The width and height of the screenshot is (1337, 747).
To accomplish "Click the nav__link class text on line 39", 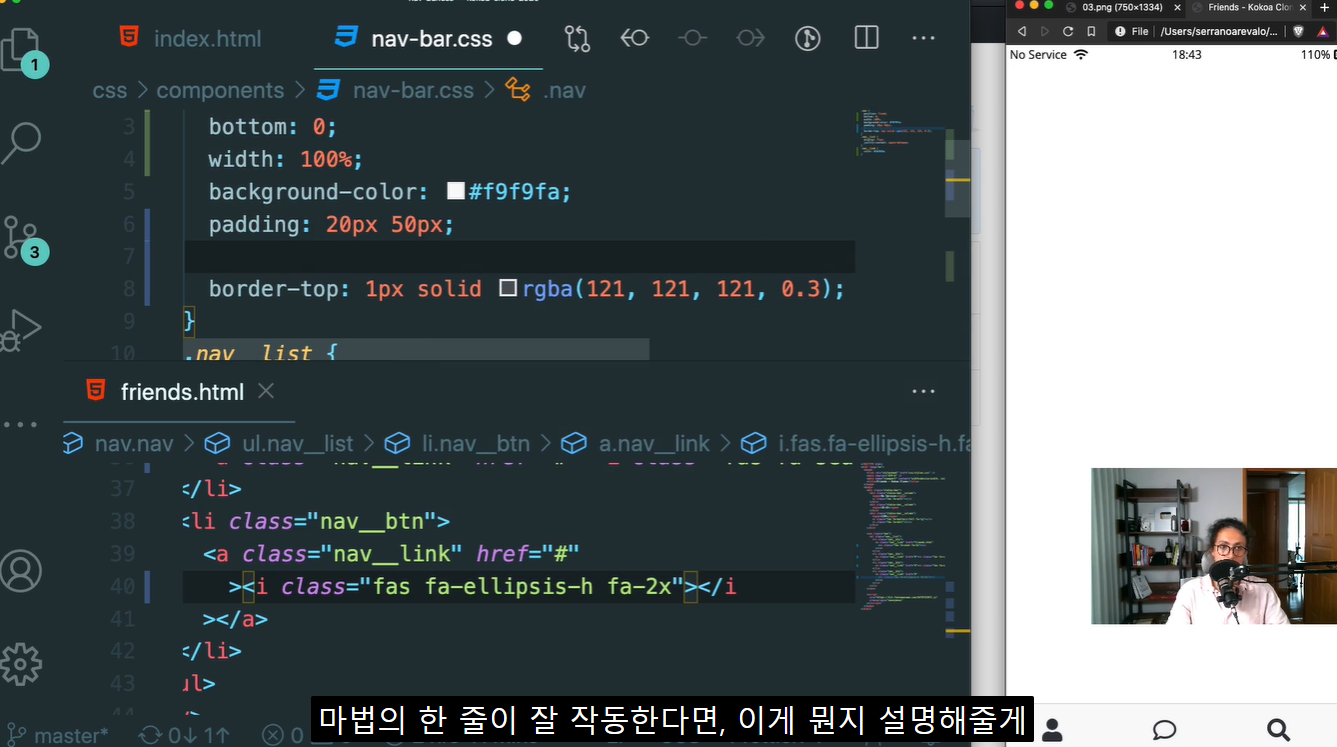I will [x=390, y=553].
